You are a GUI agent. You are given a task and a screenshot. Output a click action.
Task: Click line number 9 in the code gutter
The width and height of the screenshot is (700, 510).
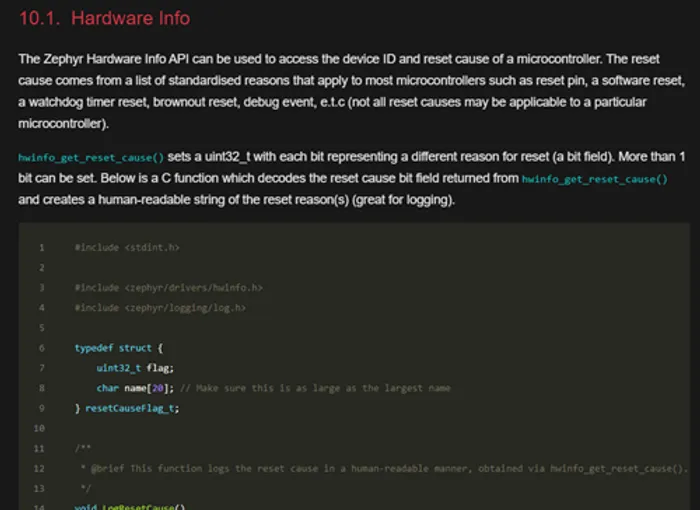tap(41, 408)
